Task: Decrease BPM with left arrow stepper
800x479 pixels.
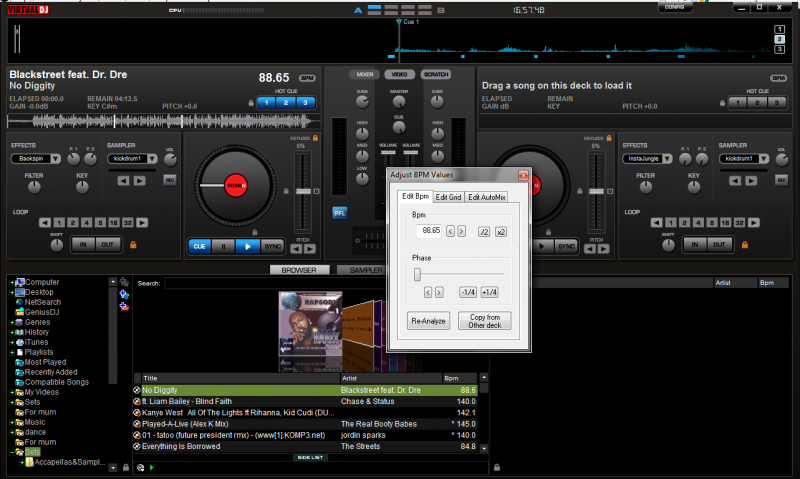Action: [x=450, y=232]
